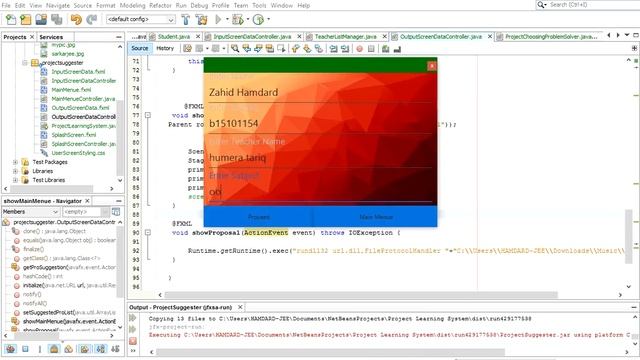Click the editor Last Edit icon
Viewport: 640px width, 360px height.
click(x=187, y=49)
